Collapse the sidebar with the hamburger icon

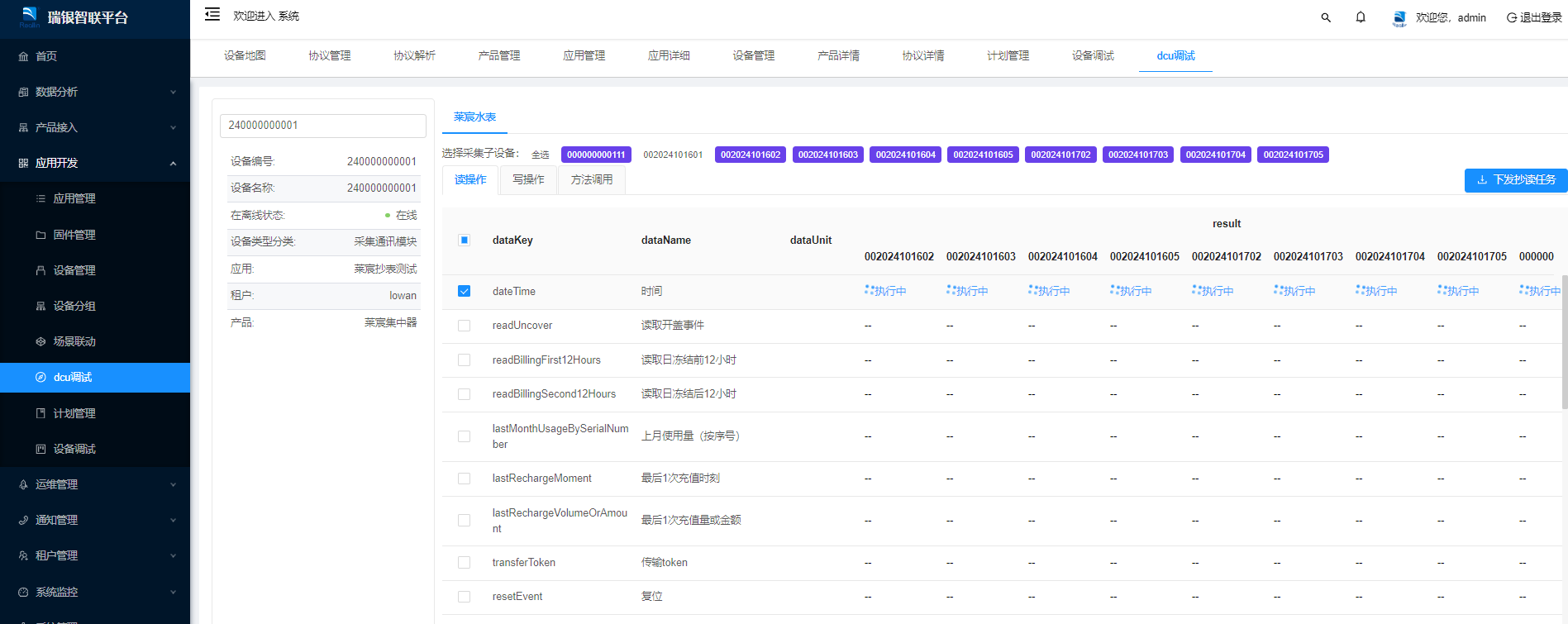point(212,14)
